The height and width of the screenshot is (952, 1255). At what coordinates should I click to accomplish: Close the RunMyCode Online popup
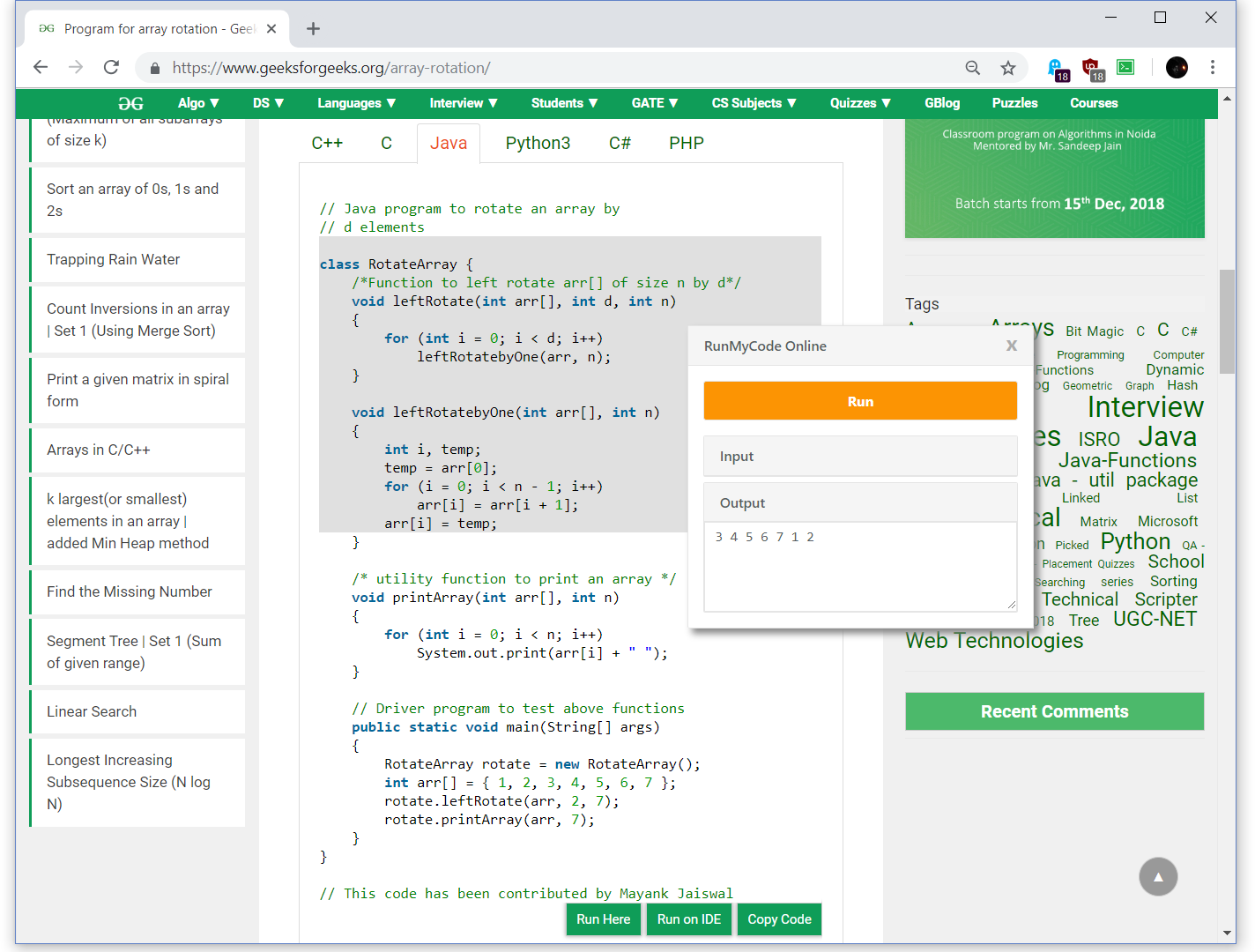(1012, 346)
